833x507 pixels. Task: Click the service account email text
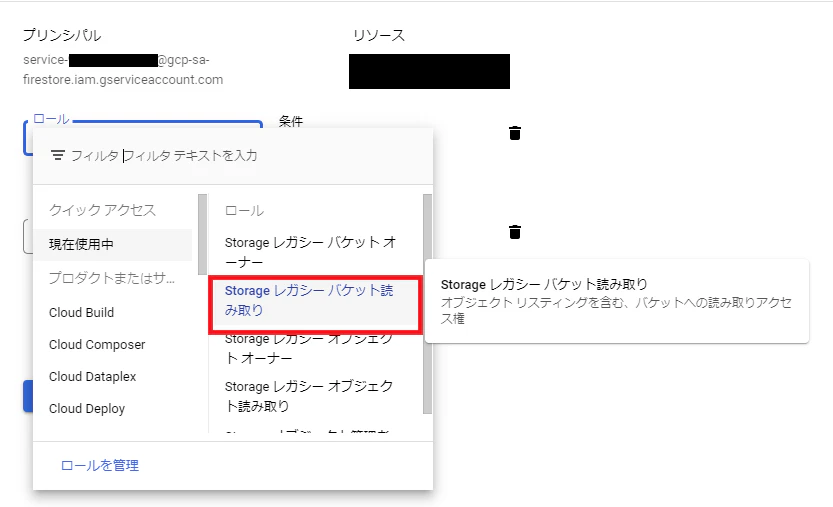[123, 70]
